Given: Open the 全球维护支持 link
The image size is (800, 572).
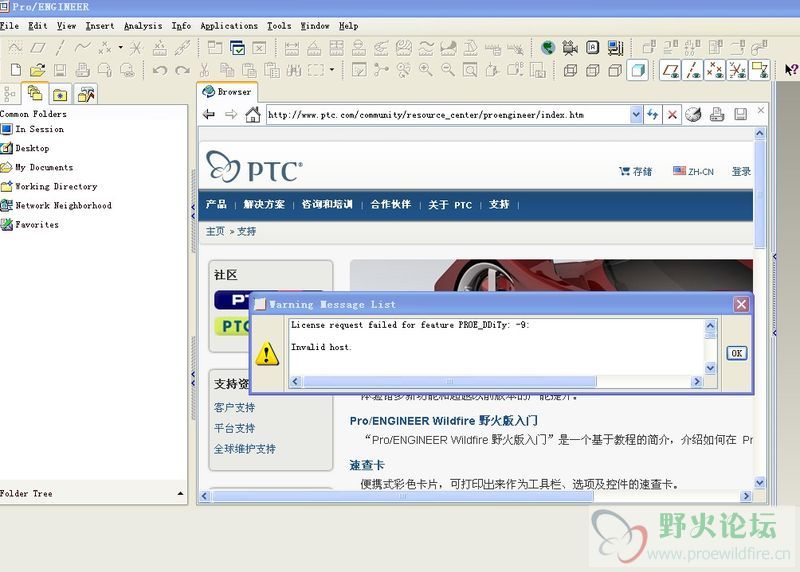Looking at the screenshot, I should [x=244, y=449].
